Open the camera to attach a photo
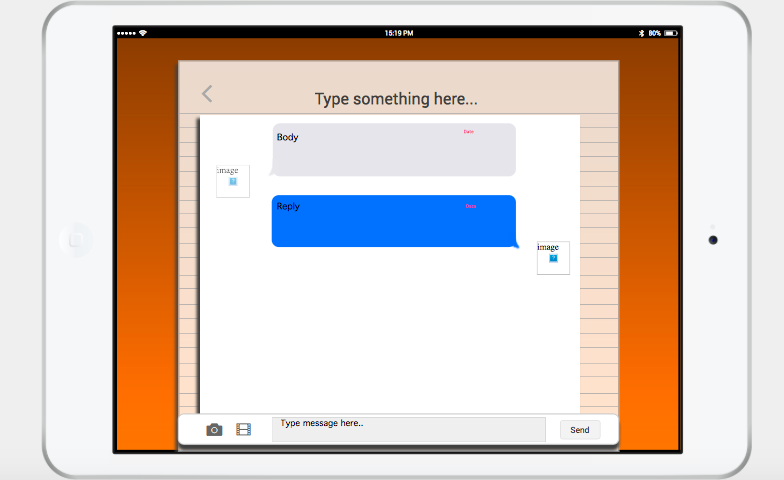Image resolution: width=784 pixels, height=480 pixels. click(x=214, y=430)
